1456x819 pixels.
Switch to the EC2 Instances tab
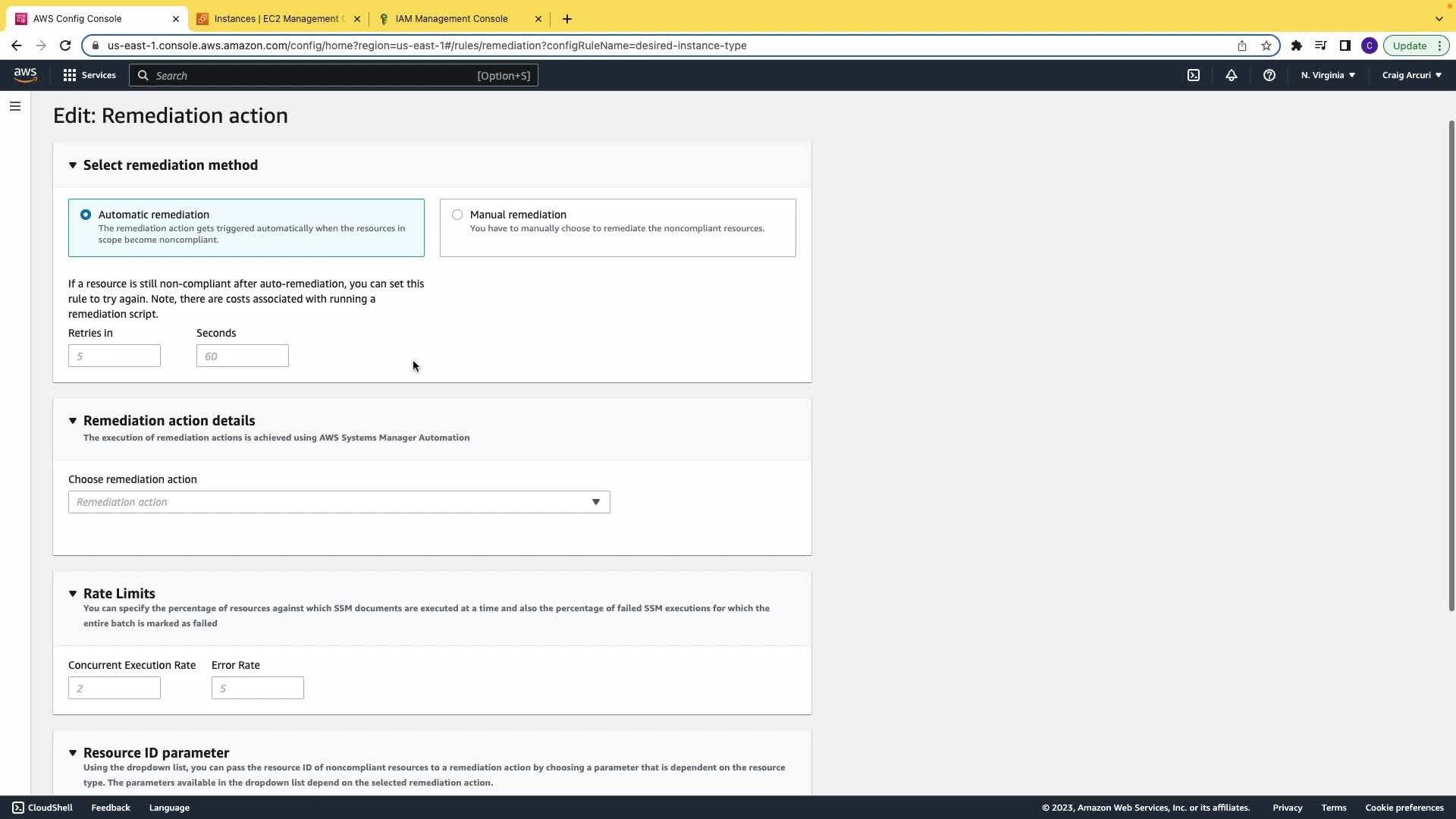(x=278, y=19)
